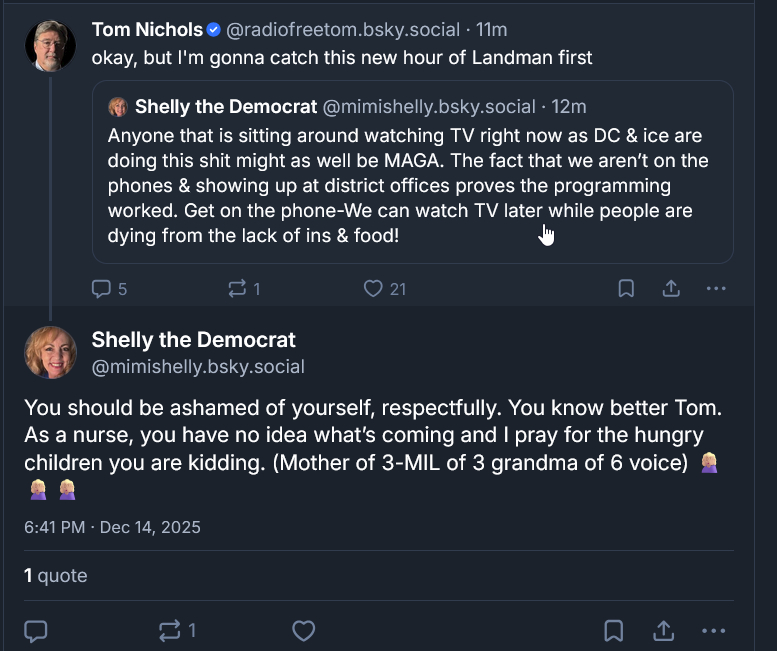The height and width of the screenshot is (651, 777).
Task: Open more options on Shelly's post
Action: [x=713, y=631]
